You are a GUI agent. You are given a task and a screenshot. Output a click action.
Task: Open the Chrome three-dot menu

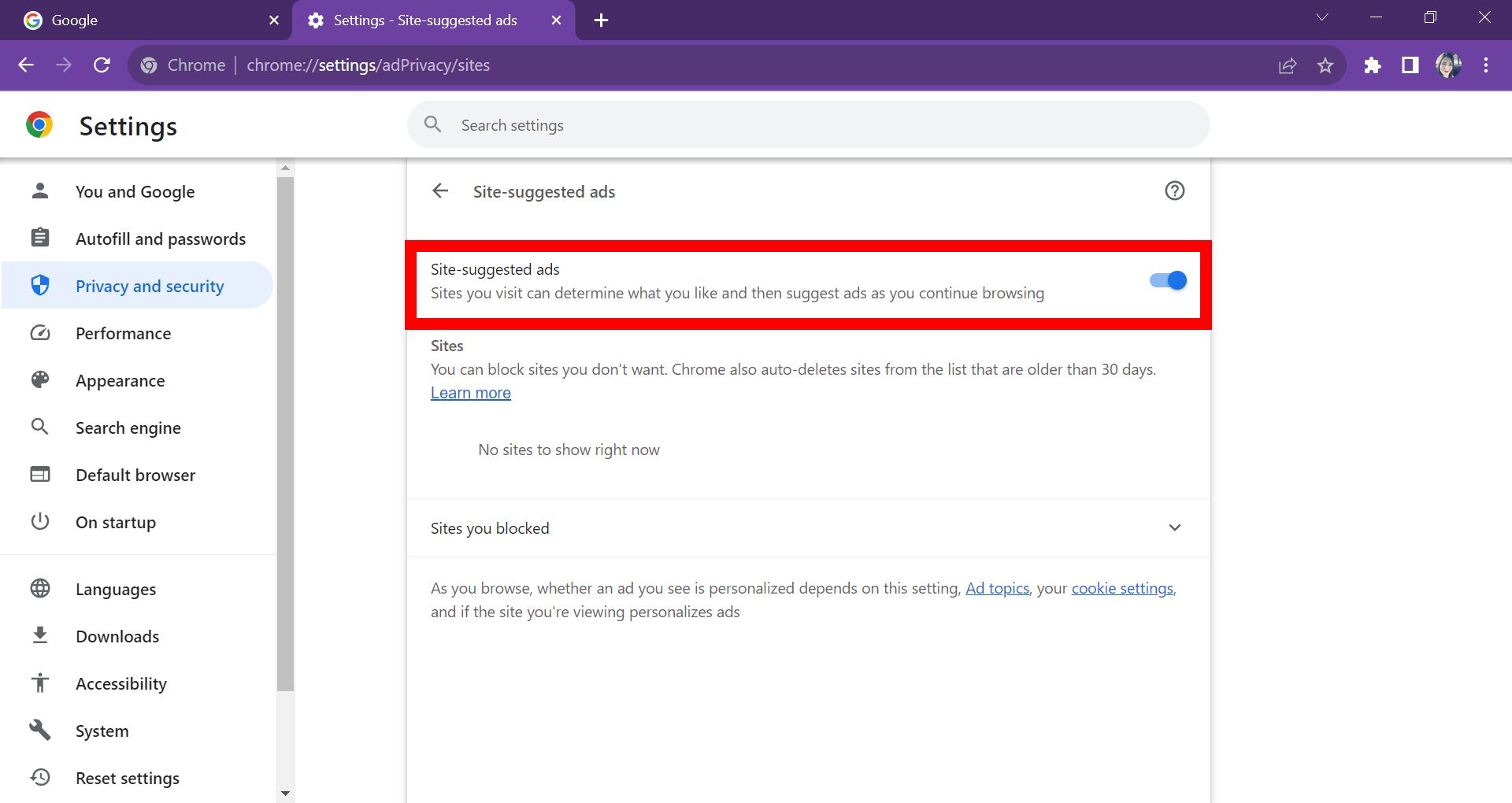[x=1486, y=65]
